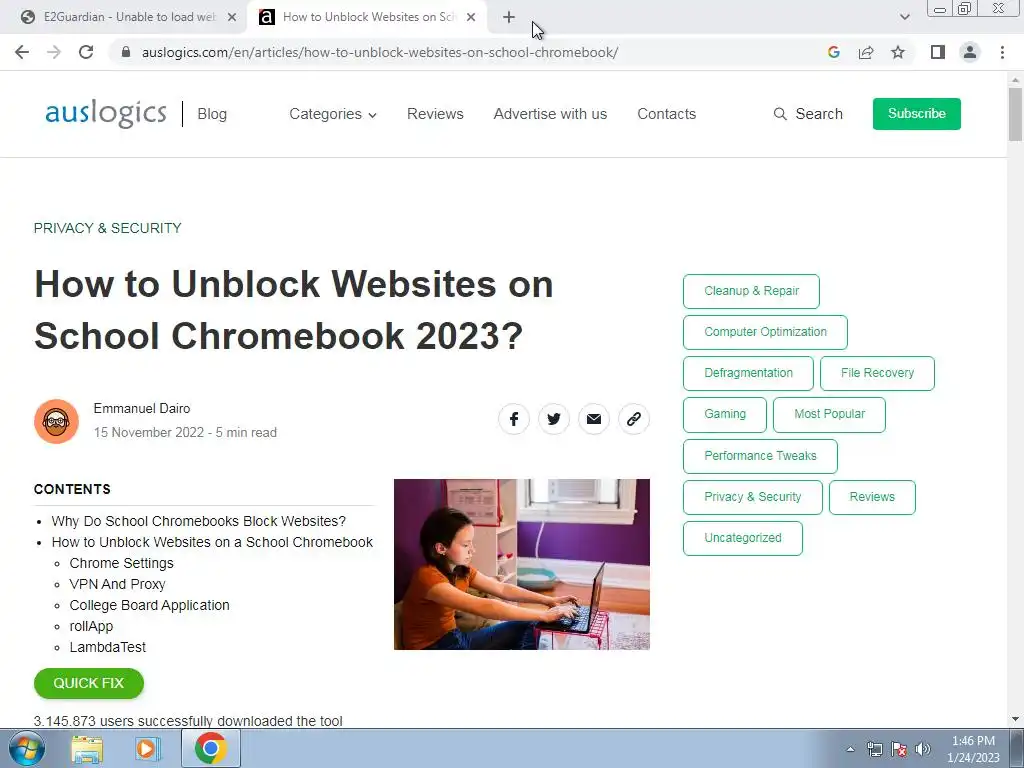The height and width of the screenshot is (768, 1024).
Task: Close the How to Unblock Websites tab
Action: (471, 18)
